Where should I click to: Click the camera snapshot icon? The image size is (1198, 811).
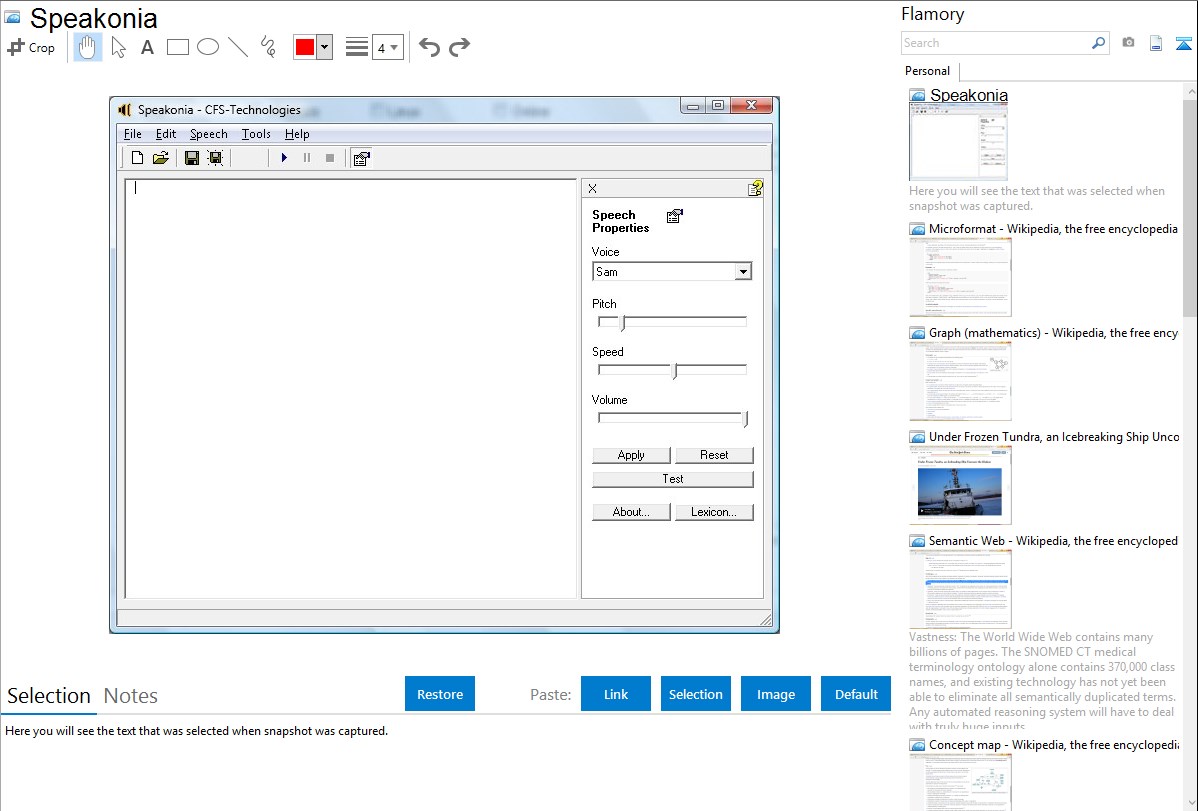(x=1128, y=43)
